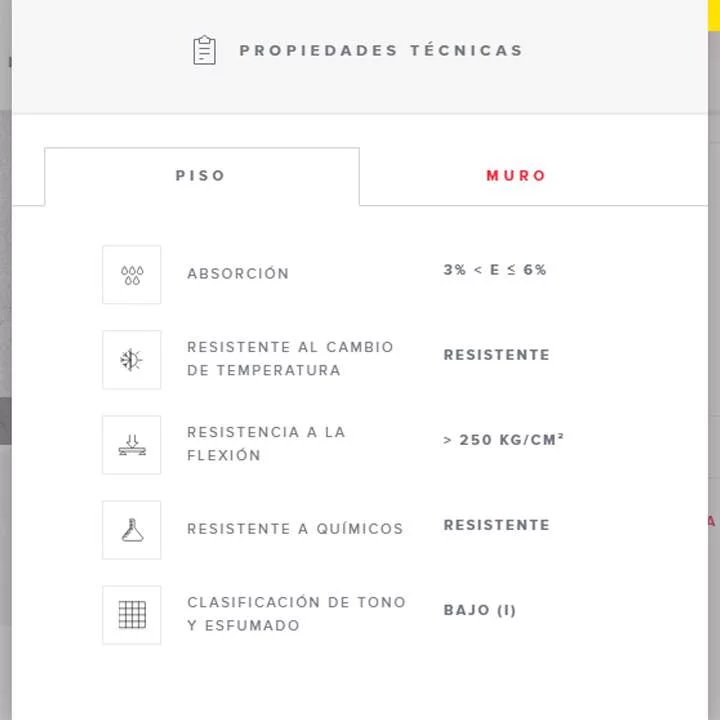Click the water drops absorption icon
This screenshot has height=720, width=720.
131,275
